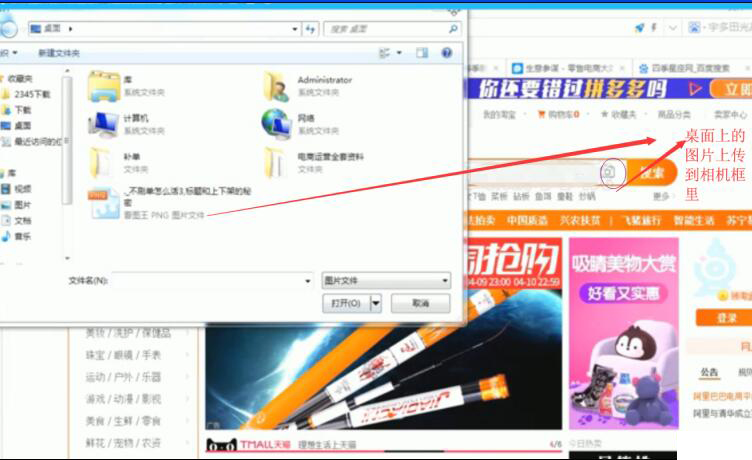
Task: Select 图片 library in the sidebar
Action: coord(23,205)
